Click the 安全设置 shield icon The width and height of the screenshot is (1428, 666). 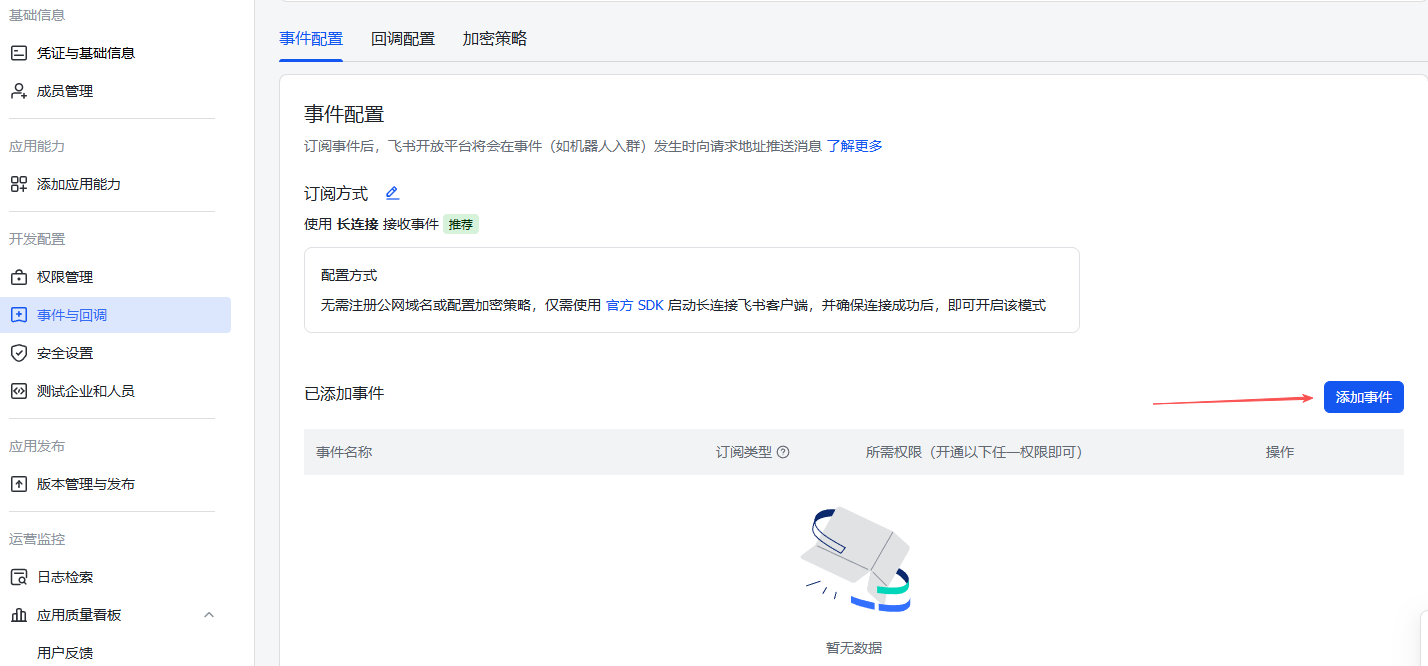[x=18, y=353]
